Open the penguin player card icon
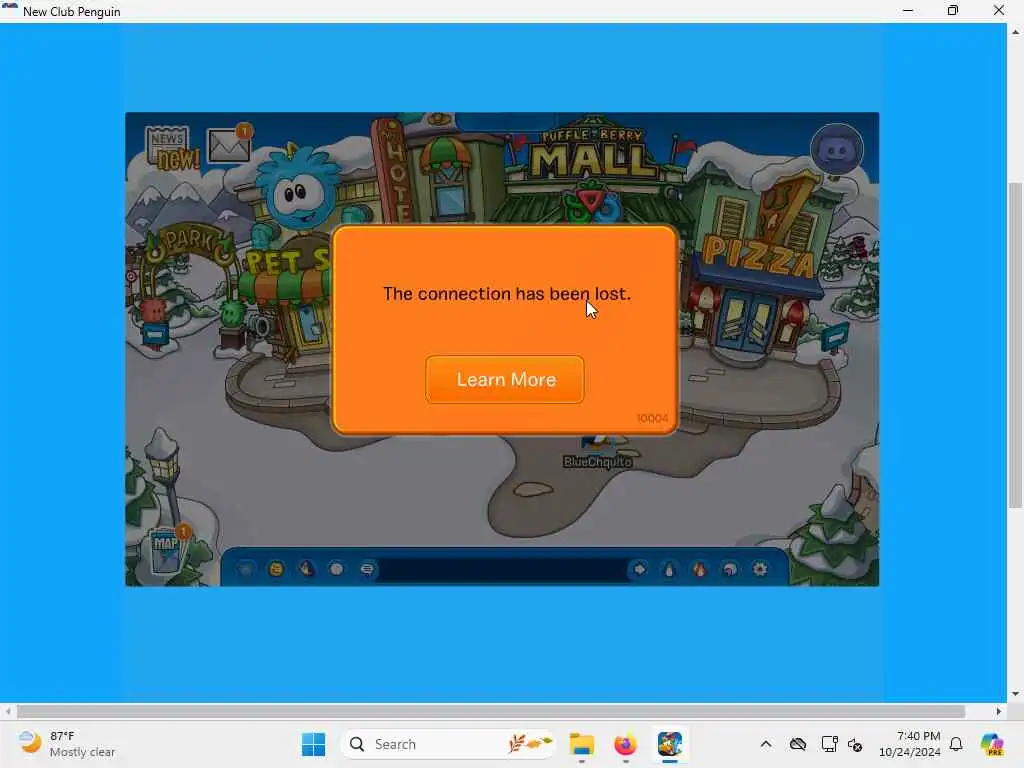Viewport: 1024px width, 768px height. [669, 569]
